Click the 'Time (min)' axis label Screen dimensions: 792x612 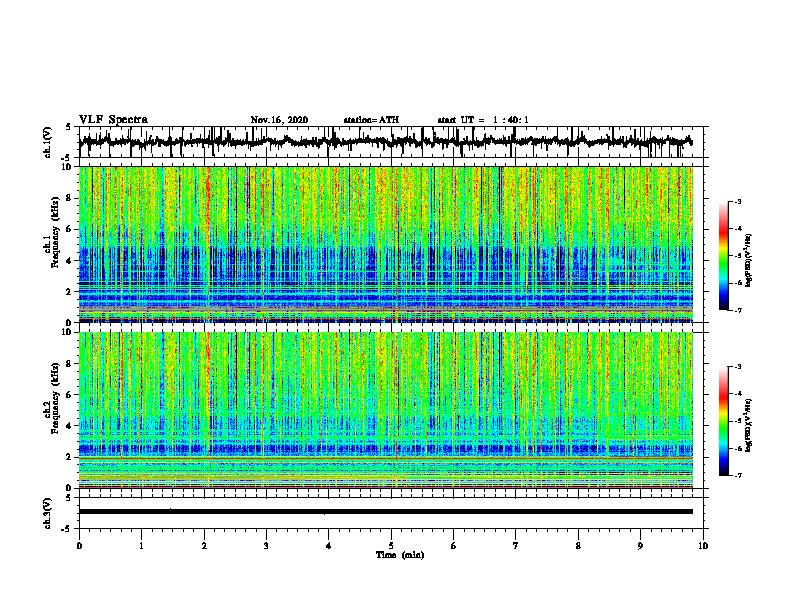pyautogui.click(x=400, y=555)
